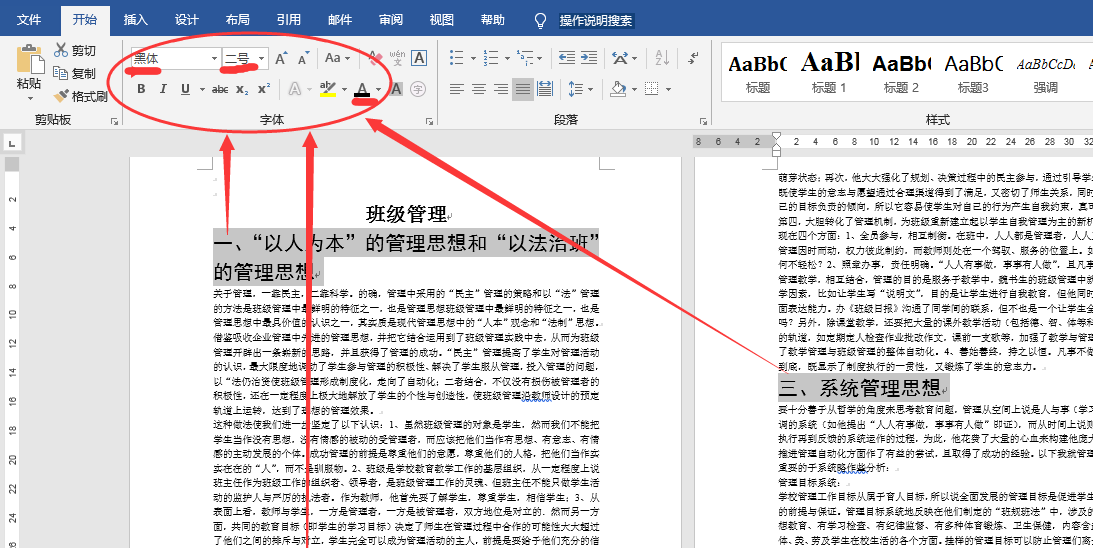Click the enclosed character (字) icon

point(418,89)
